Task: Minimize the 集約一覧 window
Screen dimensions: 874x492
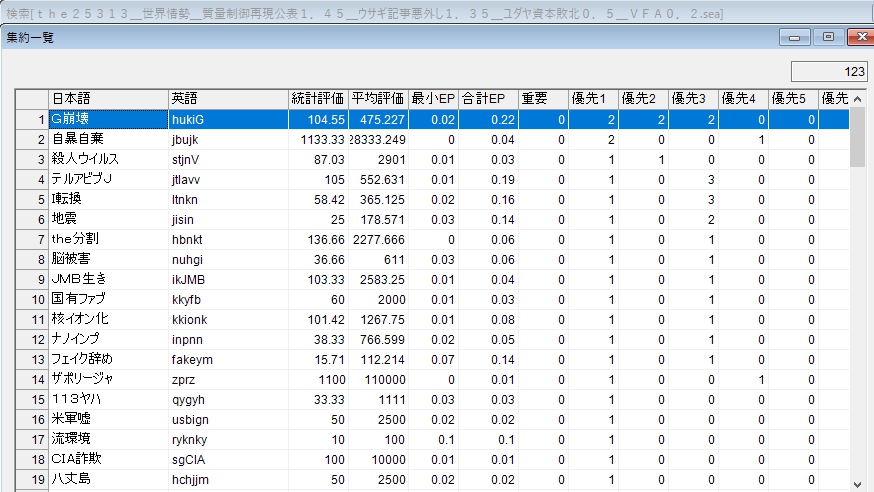Action: [x=798, y=37]
